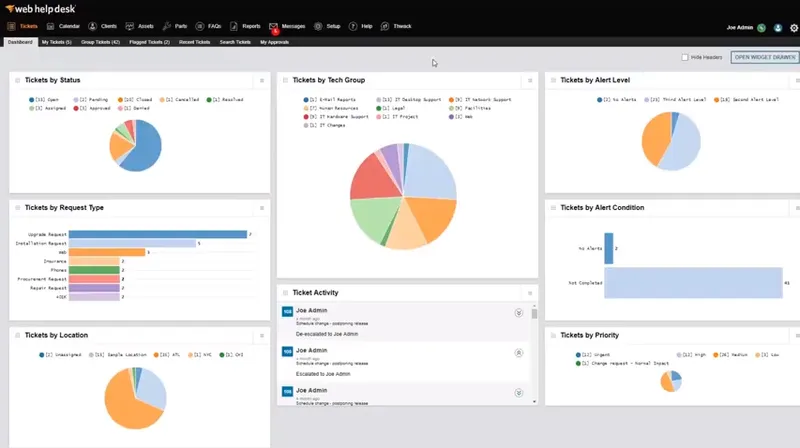Image resolution: width=800 pixels, height=448 pixels.
Task: Open the Tickets by Location widget menu
Action: click(262, 336)
